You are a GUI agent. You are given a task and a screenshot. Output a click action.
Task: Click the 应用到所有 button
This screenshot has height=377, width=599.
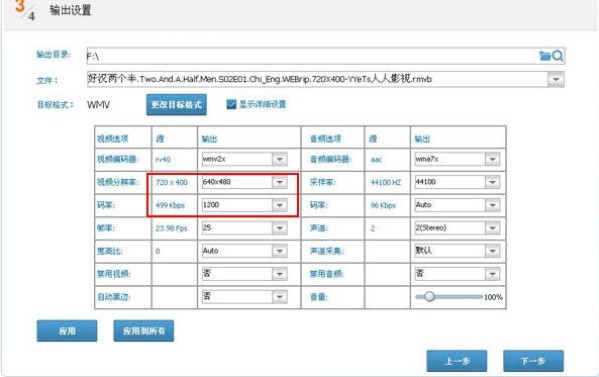[x=144, y=331]
